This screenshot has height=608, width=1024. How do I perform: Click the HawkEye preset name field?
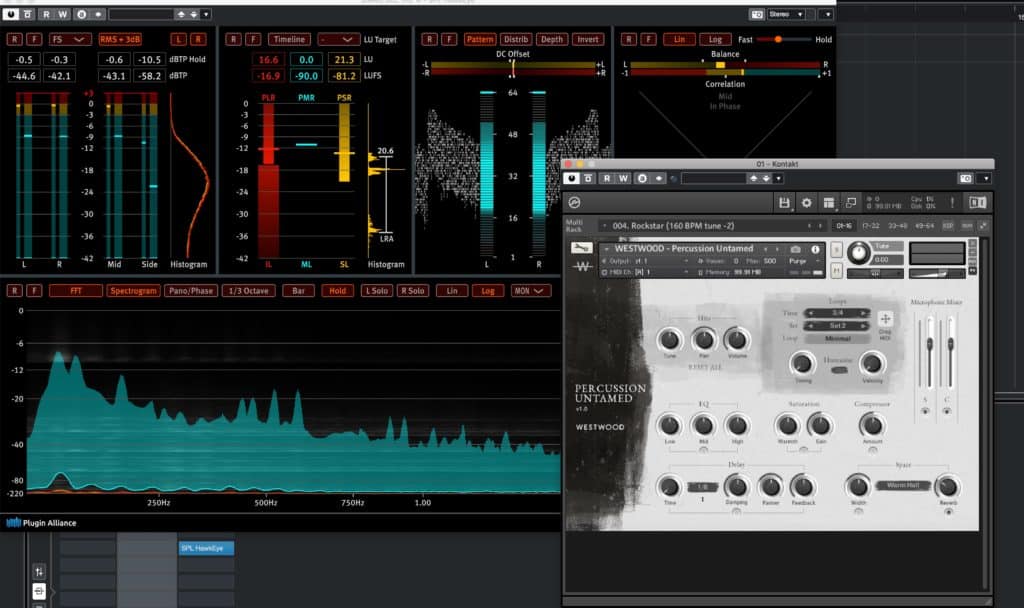click(x=141, y=14)
